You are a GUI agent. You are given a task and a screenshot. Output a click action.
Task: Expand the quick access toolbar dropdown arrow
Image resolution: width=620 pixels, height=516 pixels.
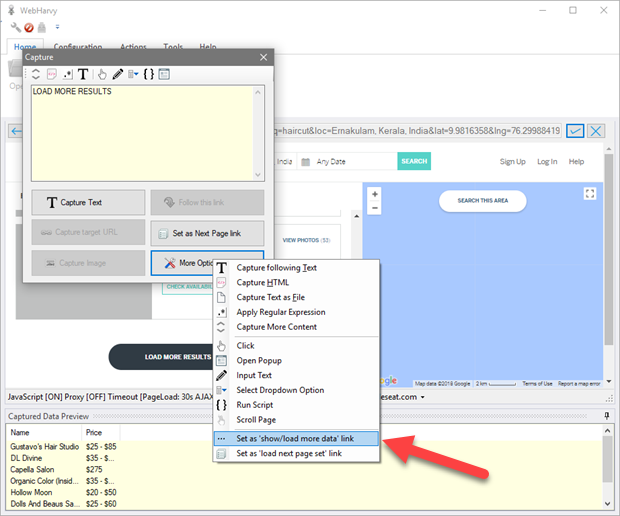[57, 27]
